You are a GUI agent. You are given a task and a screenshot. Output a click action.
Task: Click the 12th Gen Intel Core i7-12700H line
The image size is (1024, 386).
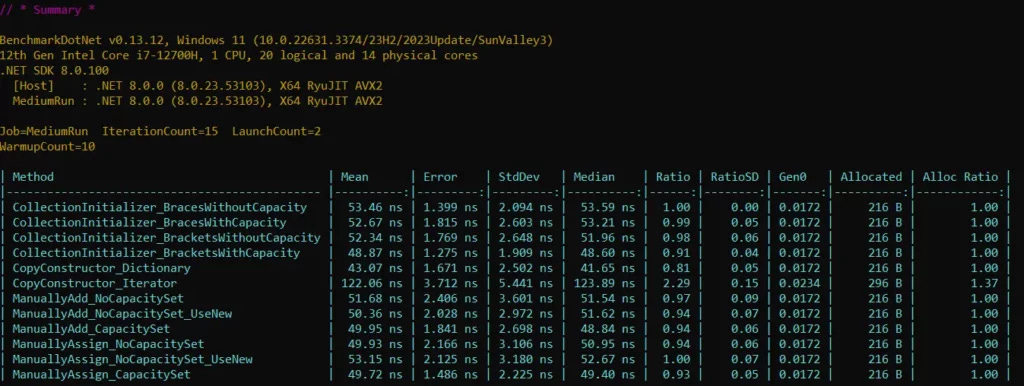(x=239, y=56)
